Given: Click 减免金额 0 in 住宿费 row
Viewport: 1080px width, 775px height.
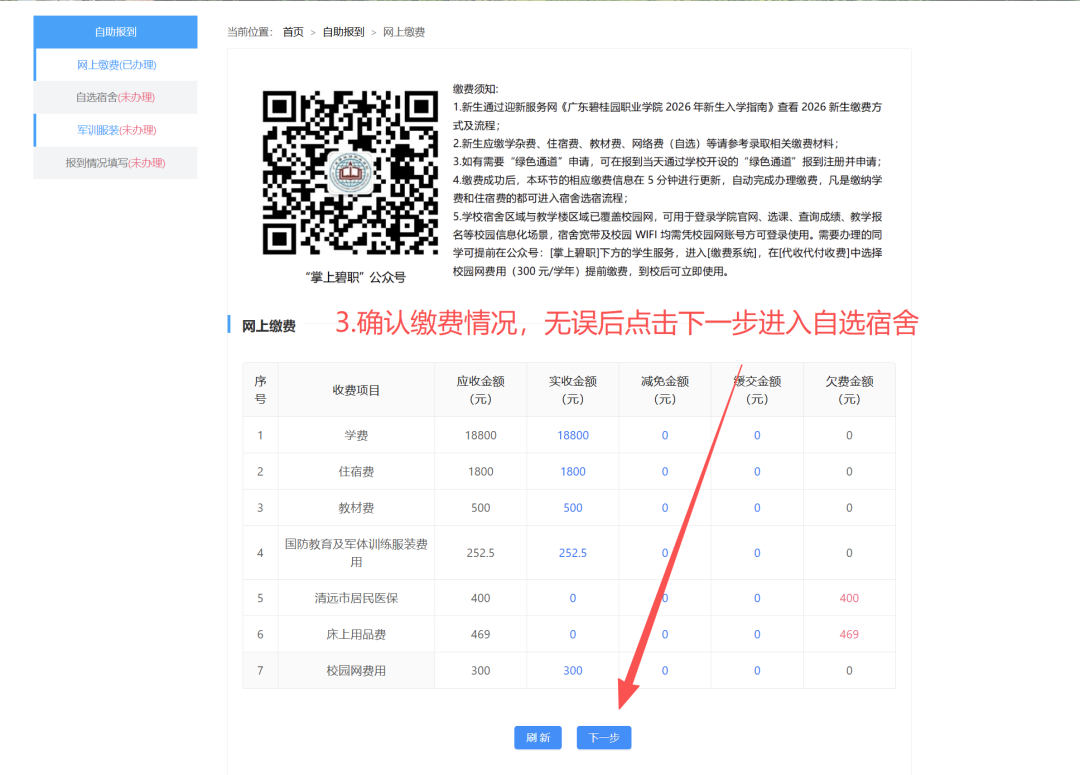Looking at the screenshot, I should pyautogui.click(x=665, y=472).
